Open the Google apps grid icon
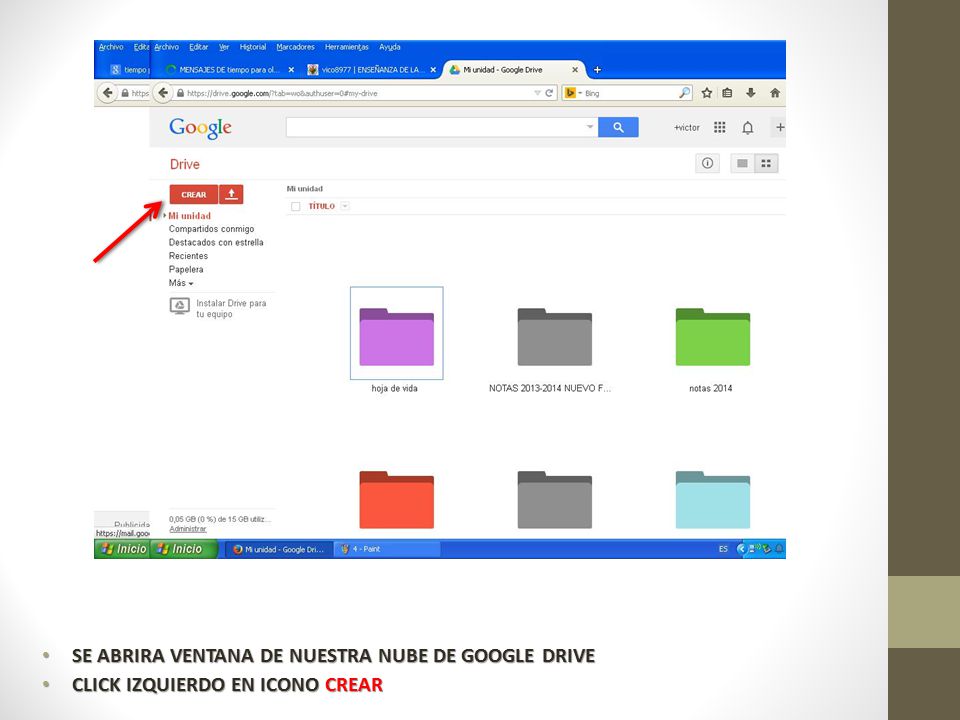 [x=719, y=127]
